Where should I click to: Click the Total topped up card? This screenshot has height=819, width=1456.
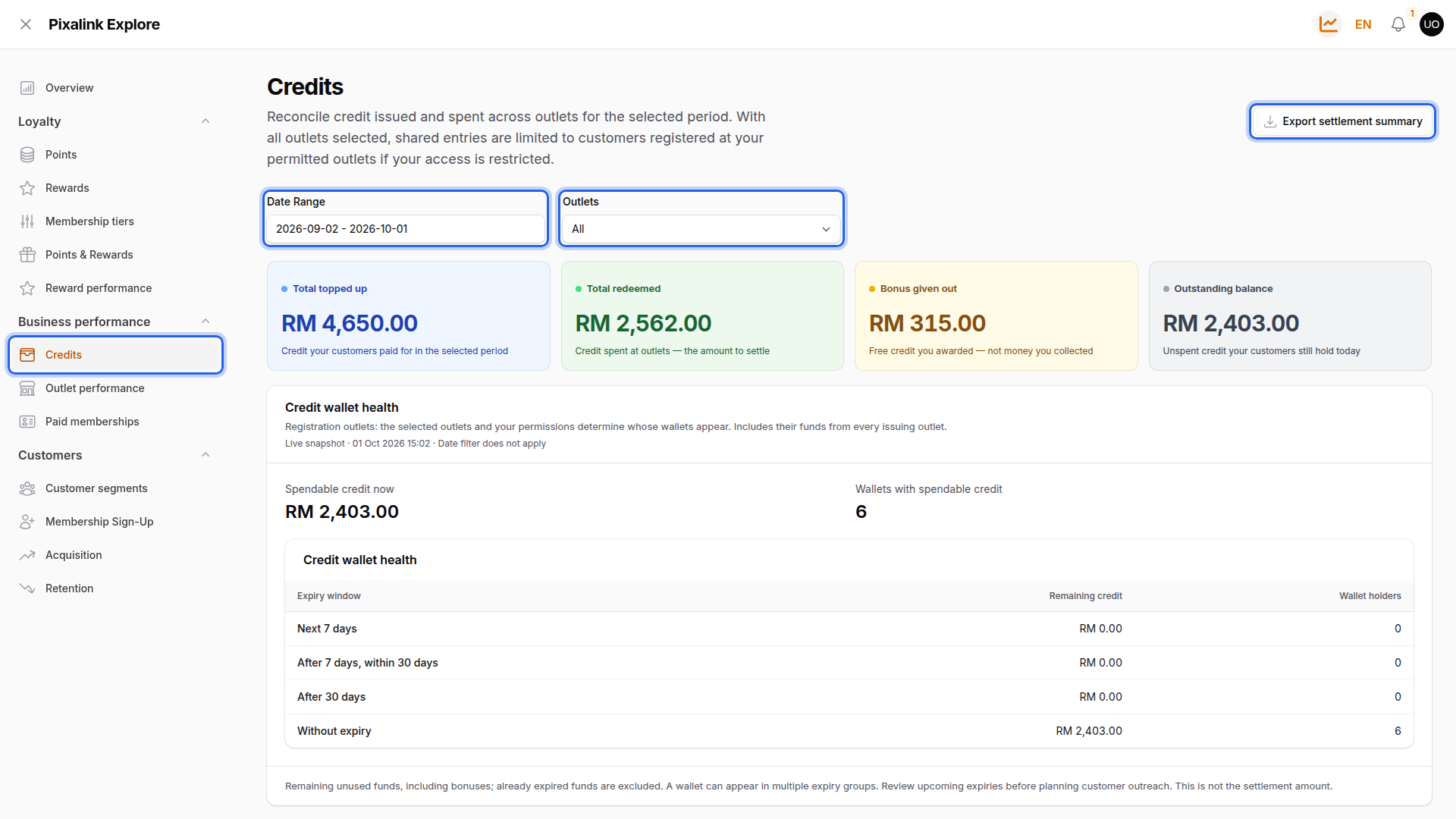(408, 316)
